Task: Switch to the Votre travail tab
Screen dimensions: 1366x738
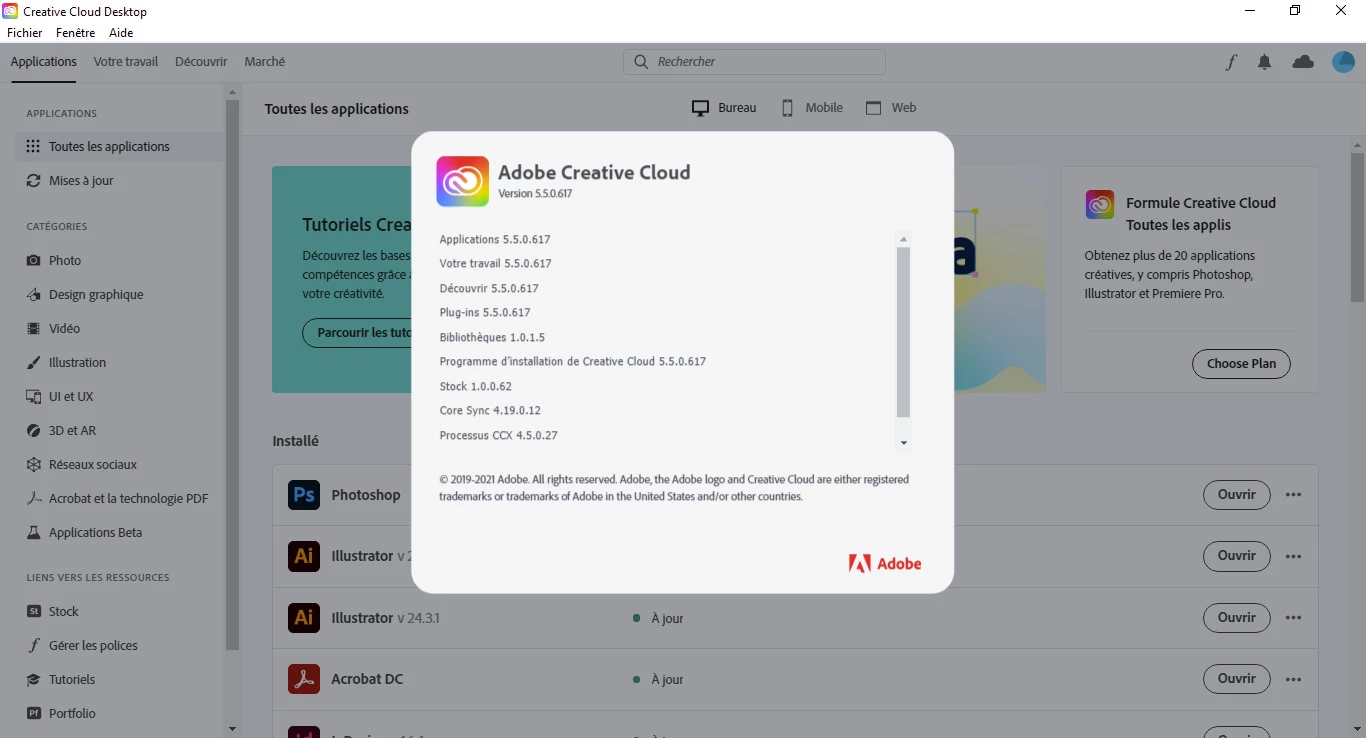Action: coord(126,62)
